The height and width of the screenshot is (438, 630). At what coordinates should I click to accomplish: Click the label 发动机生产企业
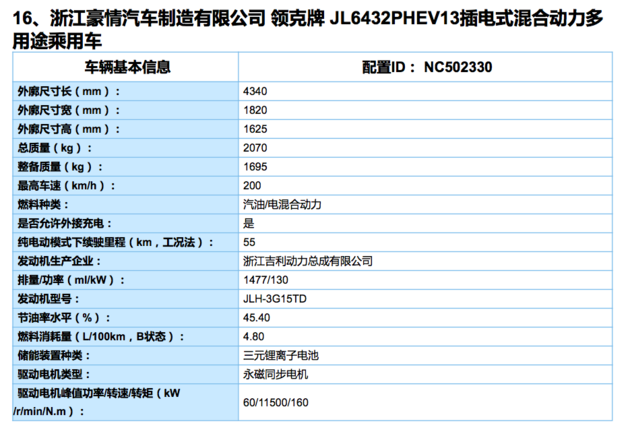coord(59,262)
